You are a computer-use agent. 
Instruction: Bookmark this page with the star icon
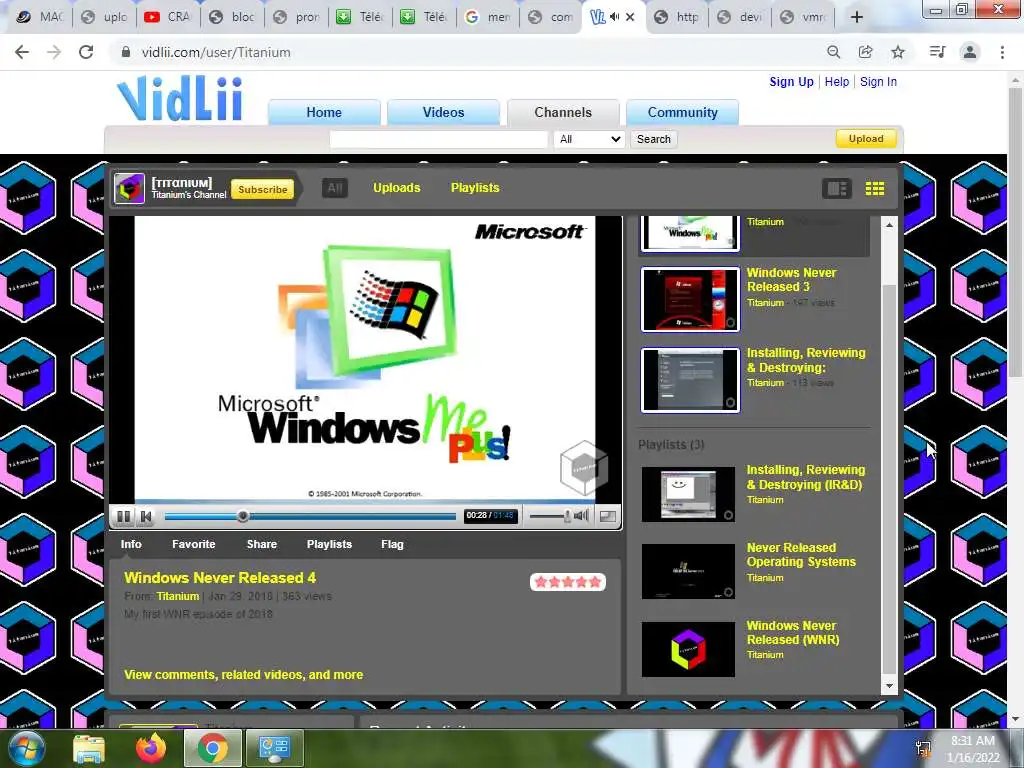898,52
